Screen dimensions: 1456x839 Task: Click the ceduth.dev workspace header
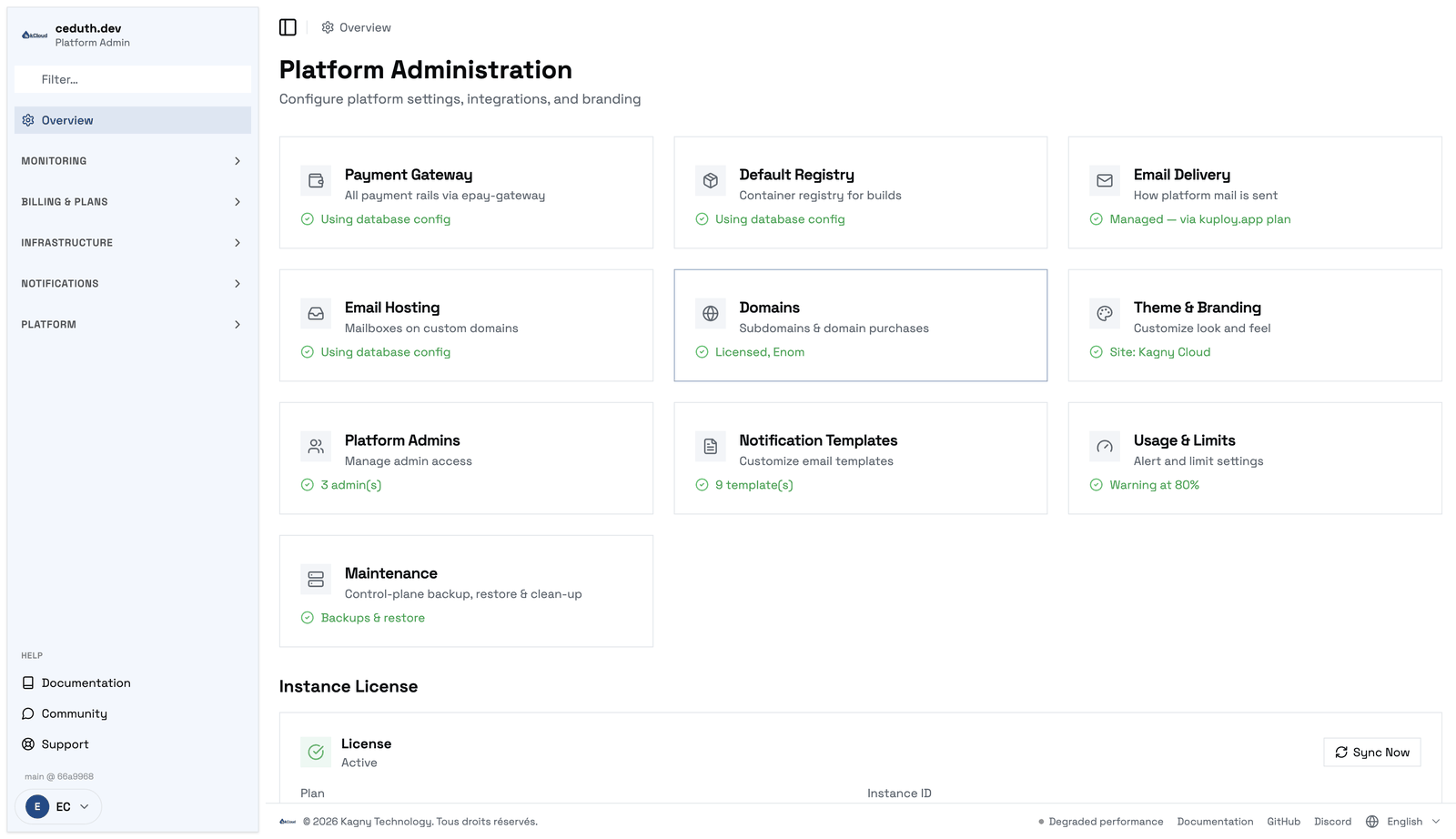[x=133, y=35]
